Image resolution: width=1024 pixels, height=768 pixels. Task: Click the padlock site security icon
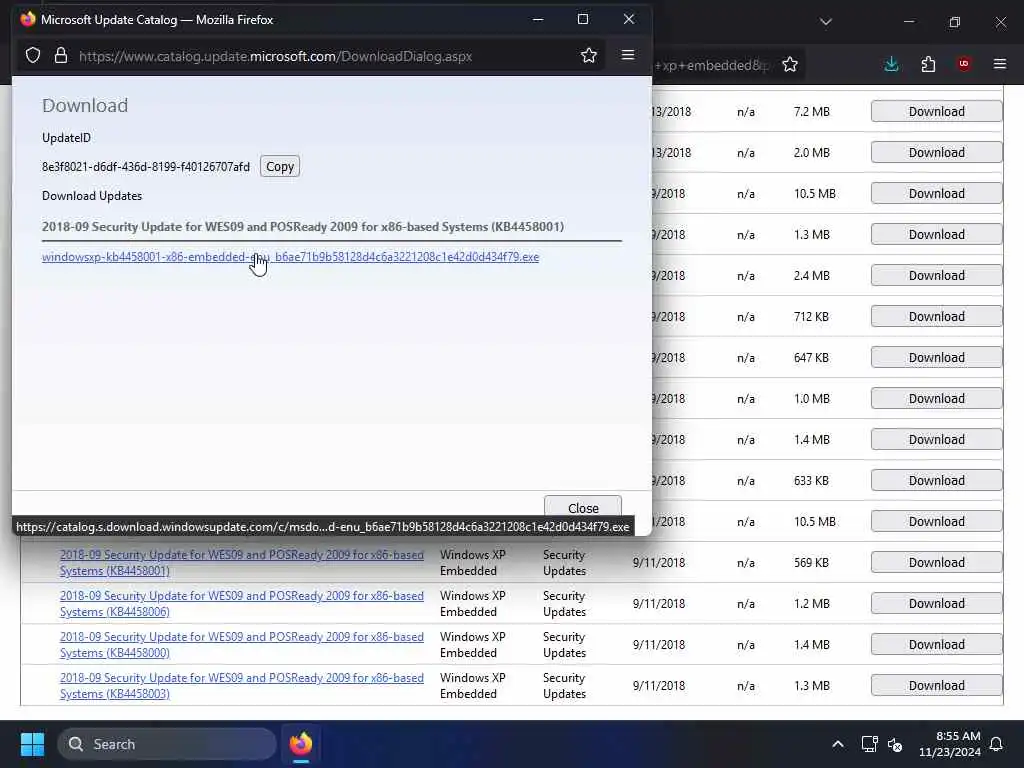click(61, 56)
